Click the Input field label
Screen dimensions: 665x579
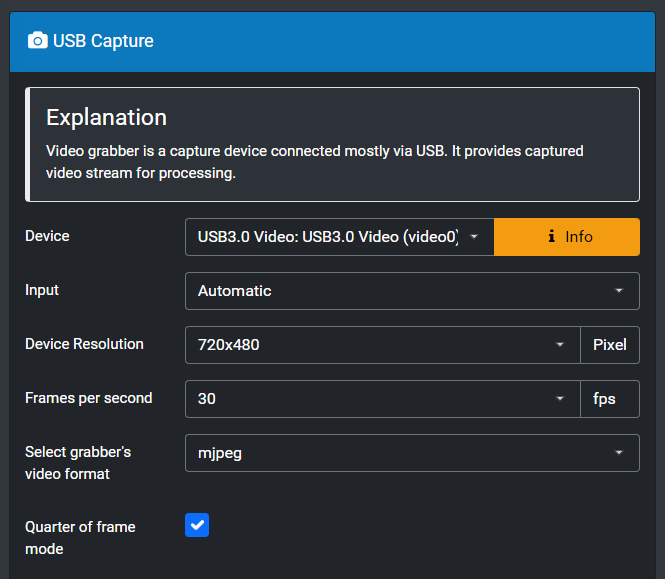coord(42,290)
